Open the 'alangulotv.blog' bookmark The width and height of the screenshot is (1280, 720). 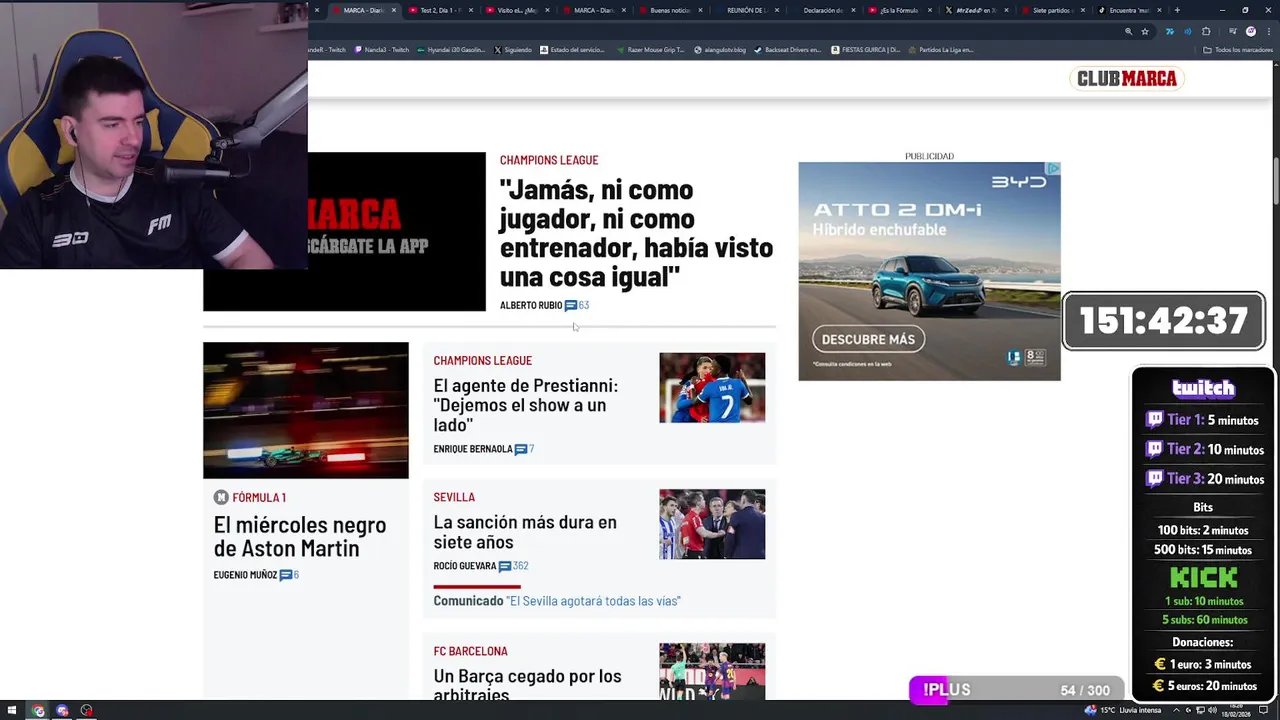coord(720,49)
